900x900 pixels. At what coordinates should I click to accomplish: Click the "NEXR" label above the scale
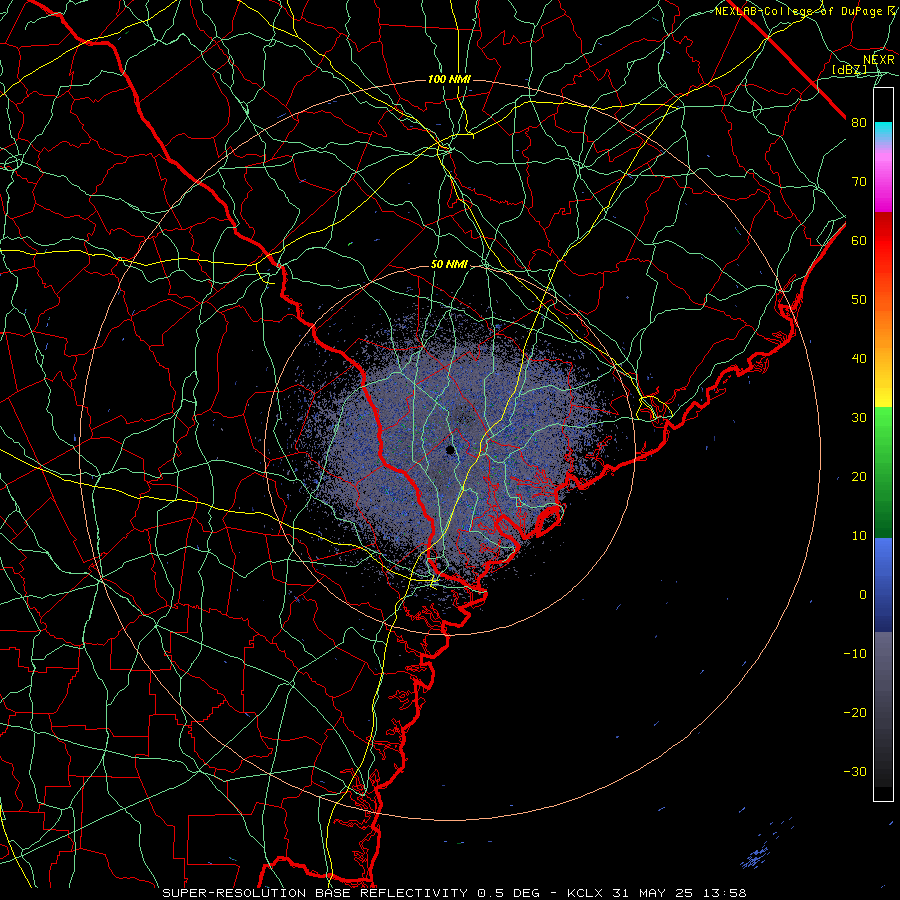click(878, 59)
